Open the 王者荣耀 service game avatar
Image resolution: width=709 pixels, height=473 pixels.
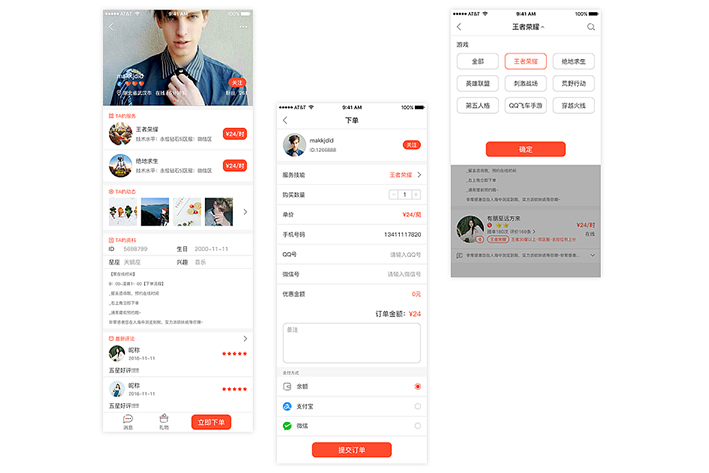pos(120,134)
